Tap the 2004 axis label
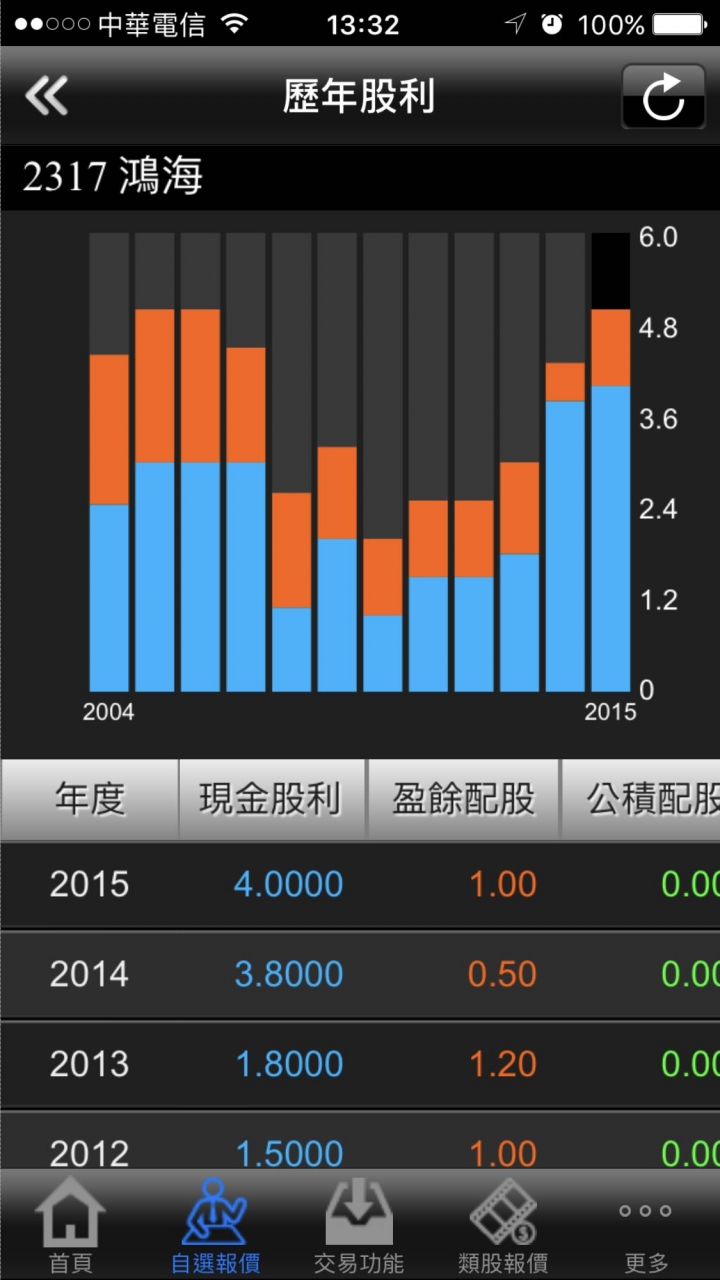Viewport: 720px width, 1280px height. coord(108,712)
